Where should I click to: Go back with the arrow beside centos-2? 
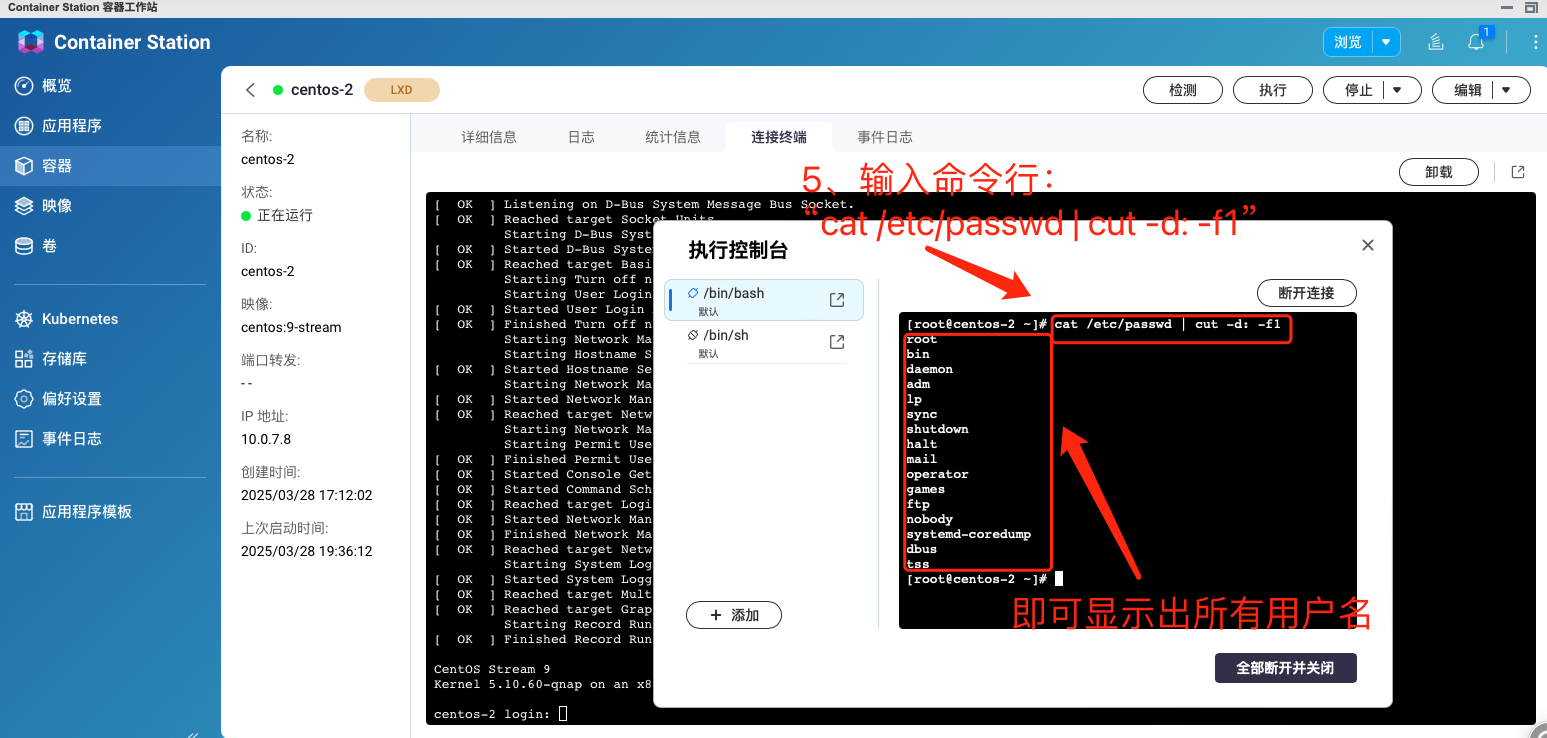(250, 90)
